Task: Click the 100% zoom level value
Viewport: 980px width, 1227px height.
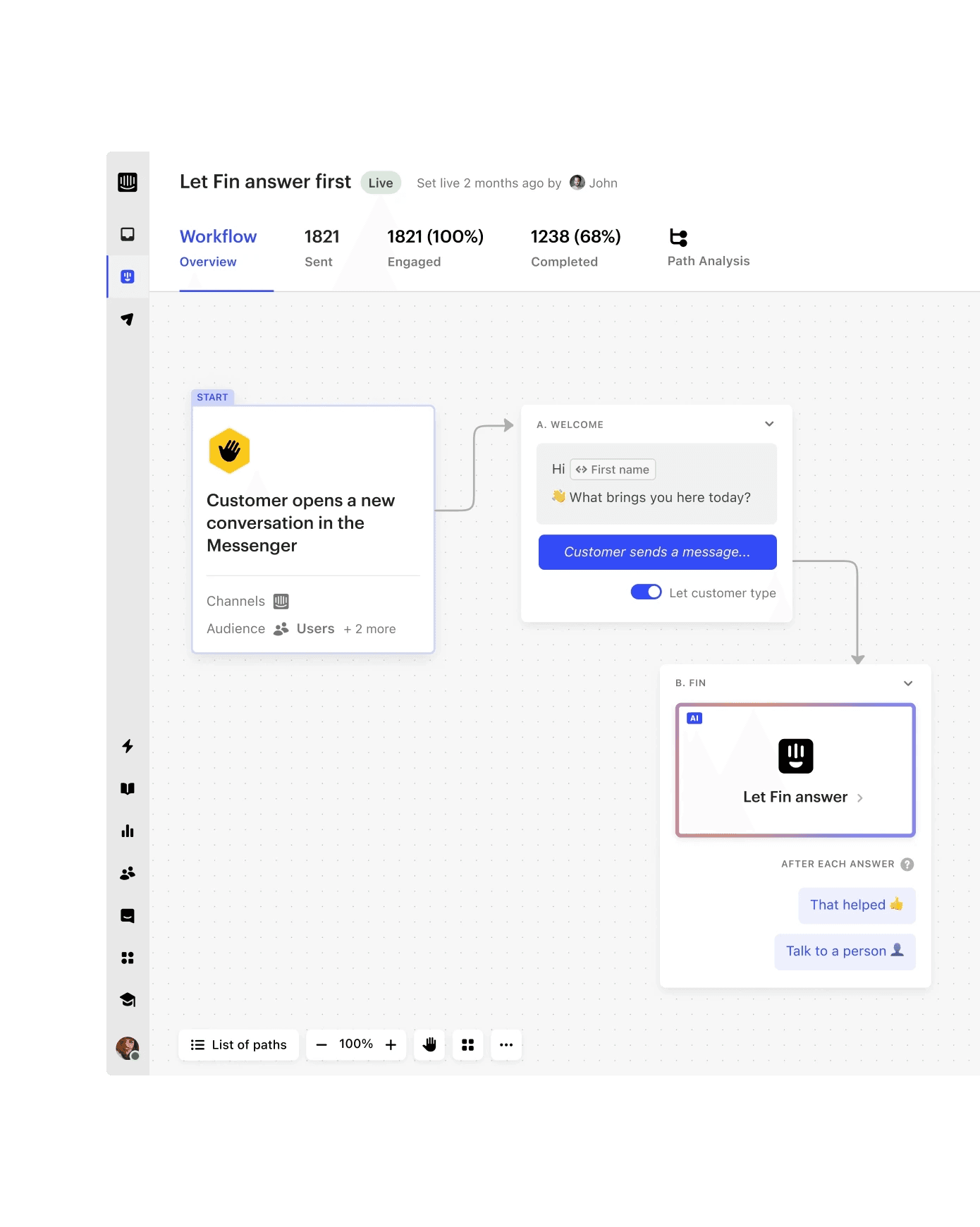Action: pyautogui.click(x=356, y=1044)
